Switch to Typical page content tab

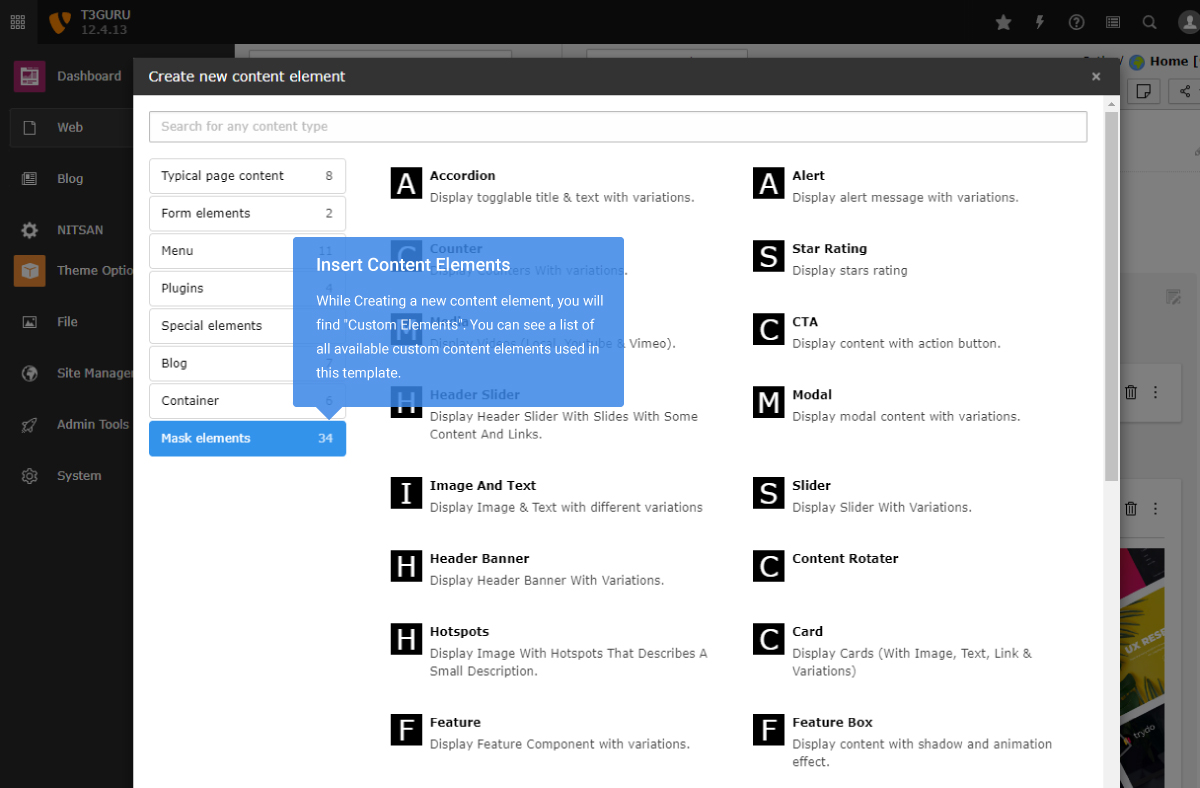(x=247, y=176)
